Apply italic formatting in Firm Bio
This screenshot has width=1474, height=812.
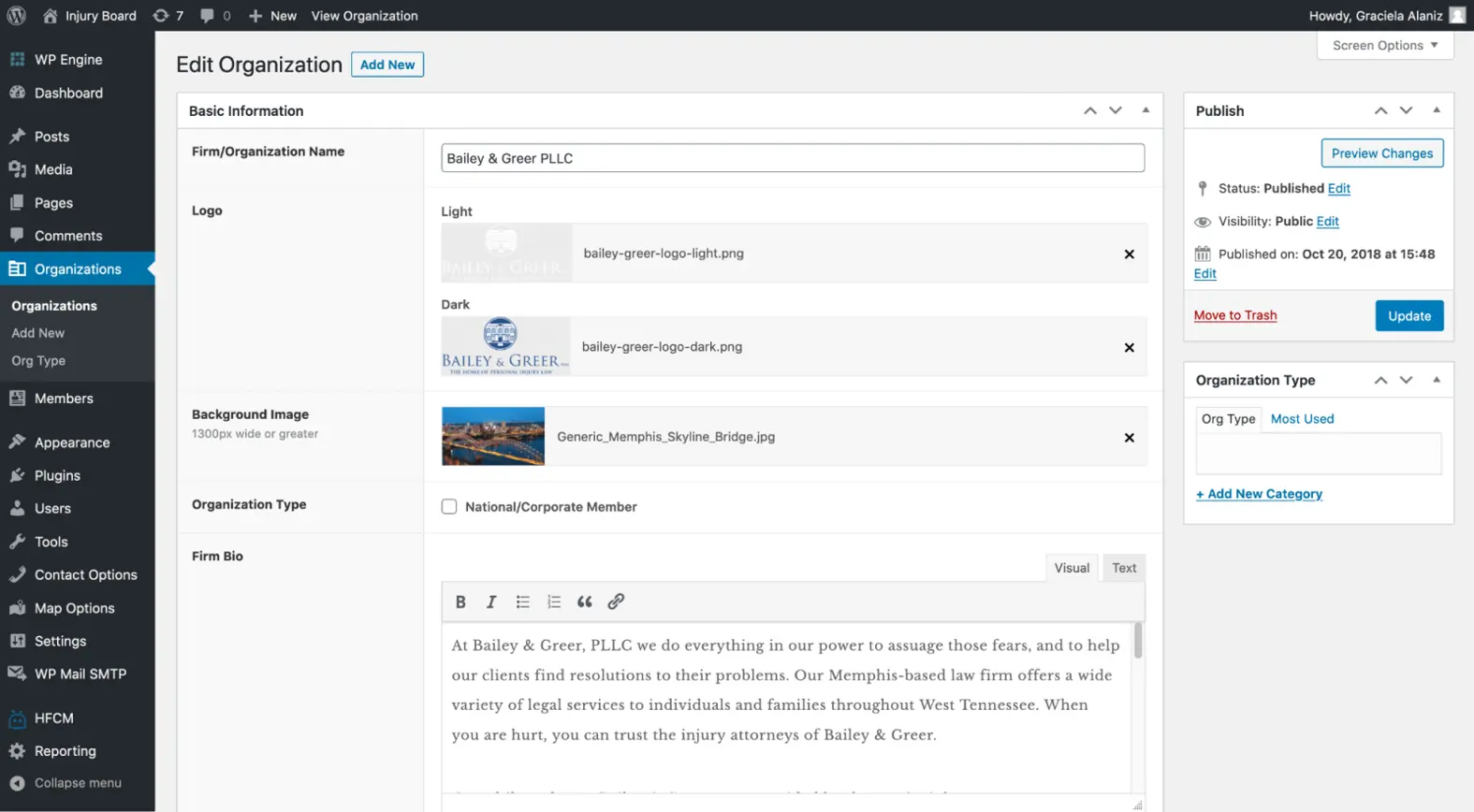tap(491, 602)
